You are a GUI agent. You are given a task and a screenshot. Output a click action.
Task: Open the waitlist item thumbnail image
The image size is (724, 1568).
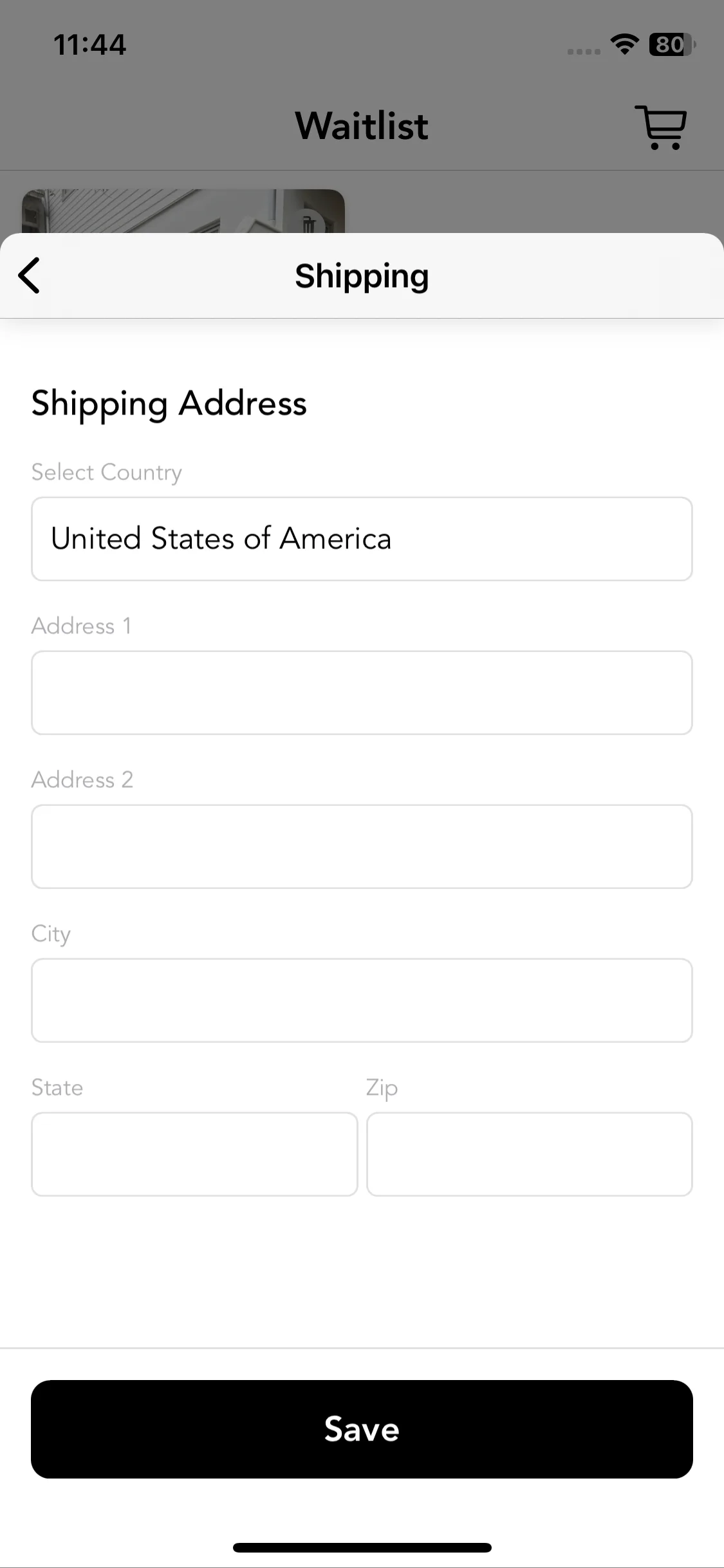click(x=183, y=211)
